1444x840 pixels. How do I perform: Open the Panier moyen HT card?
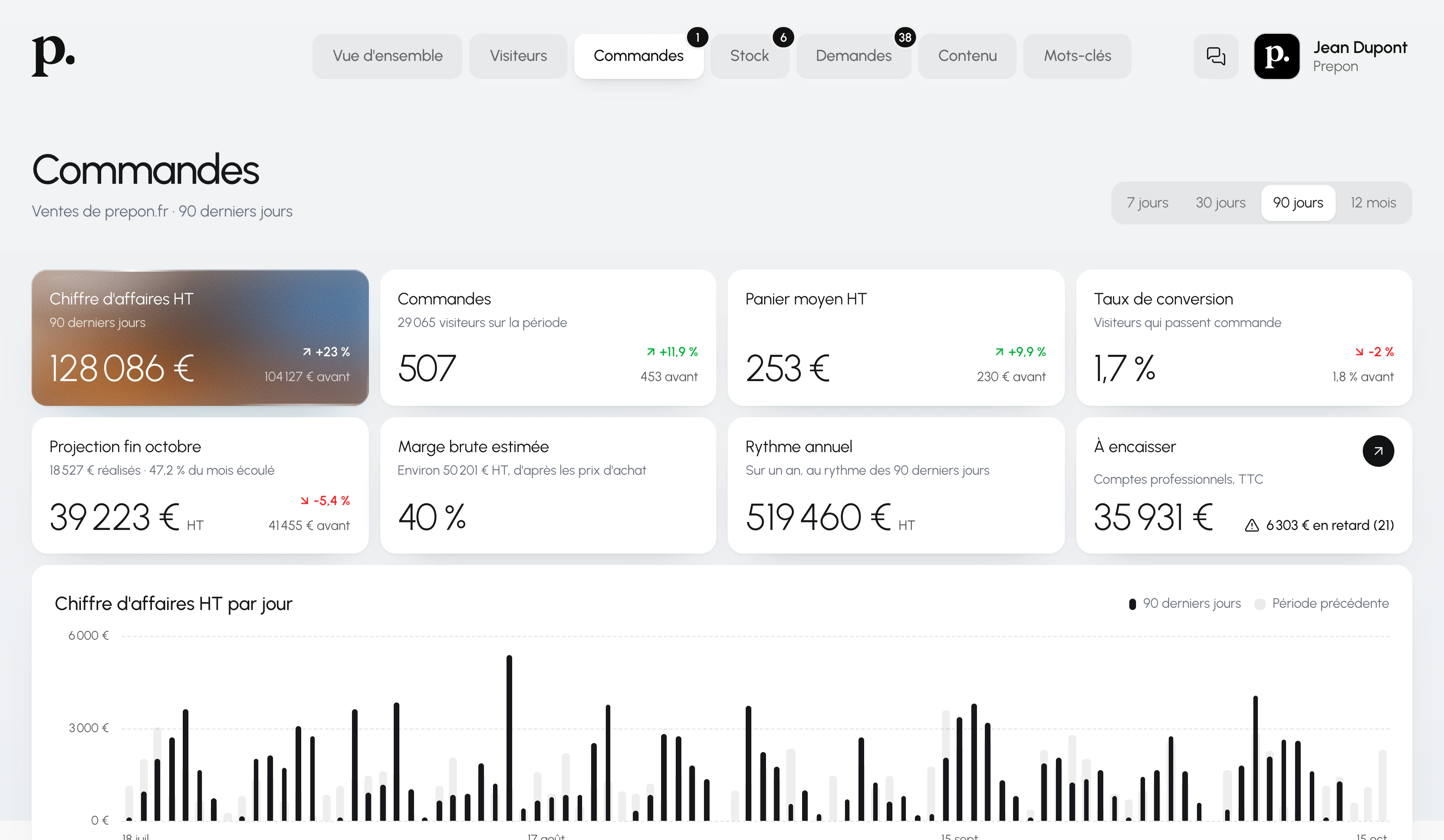click(x=896, y=338)
